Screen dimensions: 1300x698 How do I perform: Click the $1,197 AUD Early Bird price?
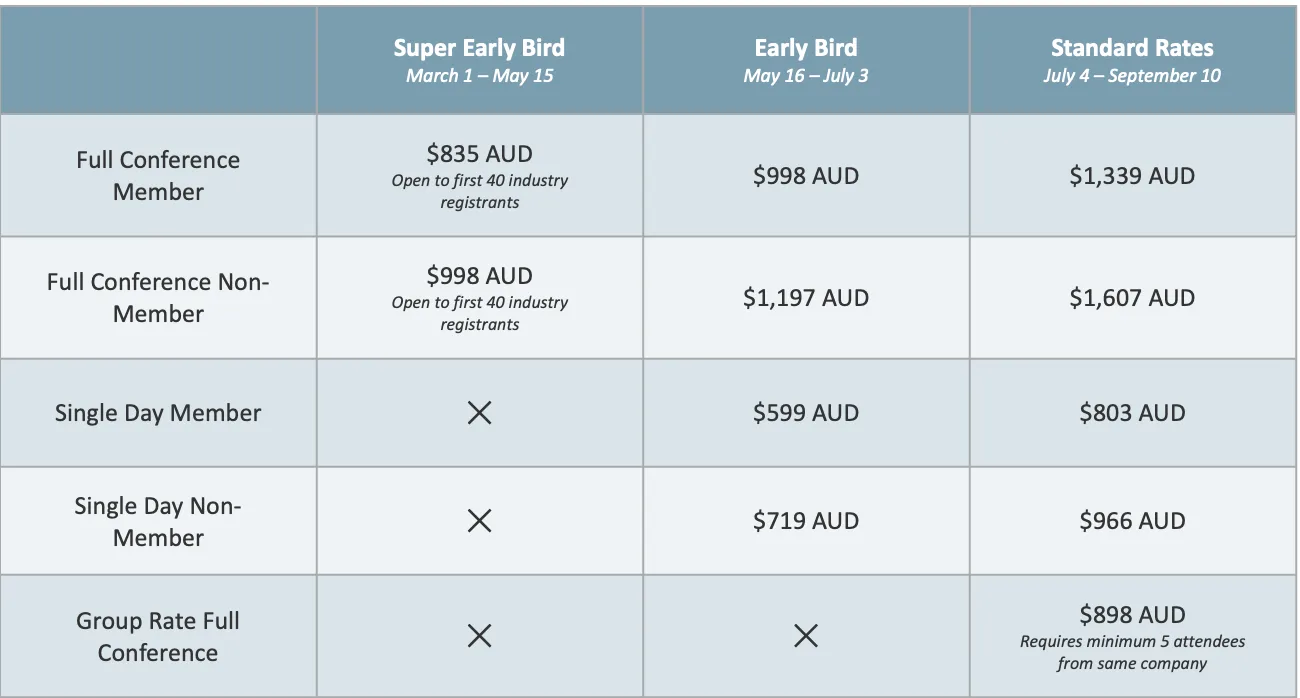click(x=806, y=298)
